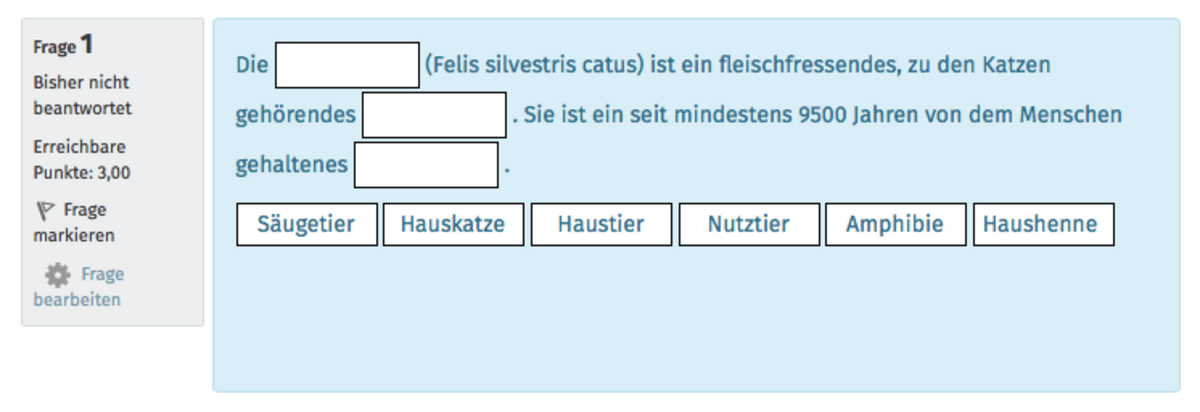Open the Frage bearbeiten link text
This screenshot has width=1200, height=412.
tap(79, 286)
